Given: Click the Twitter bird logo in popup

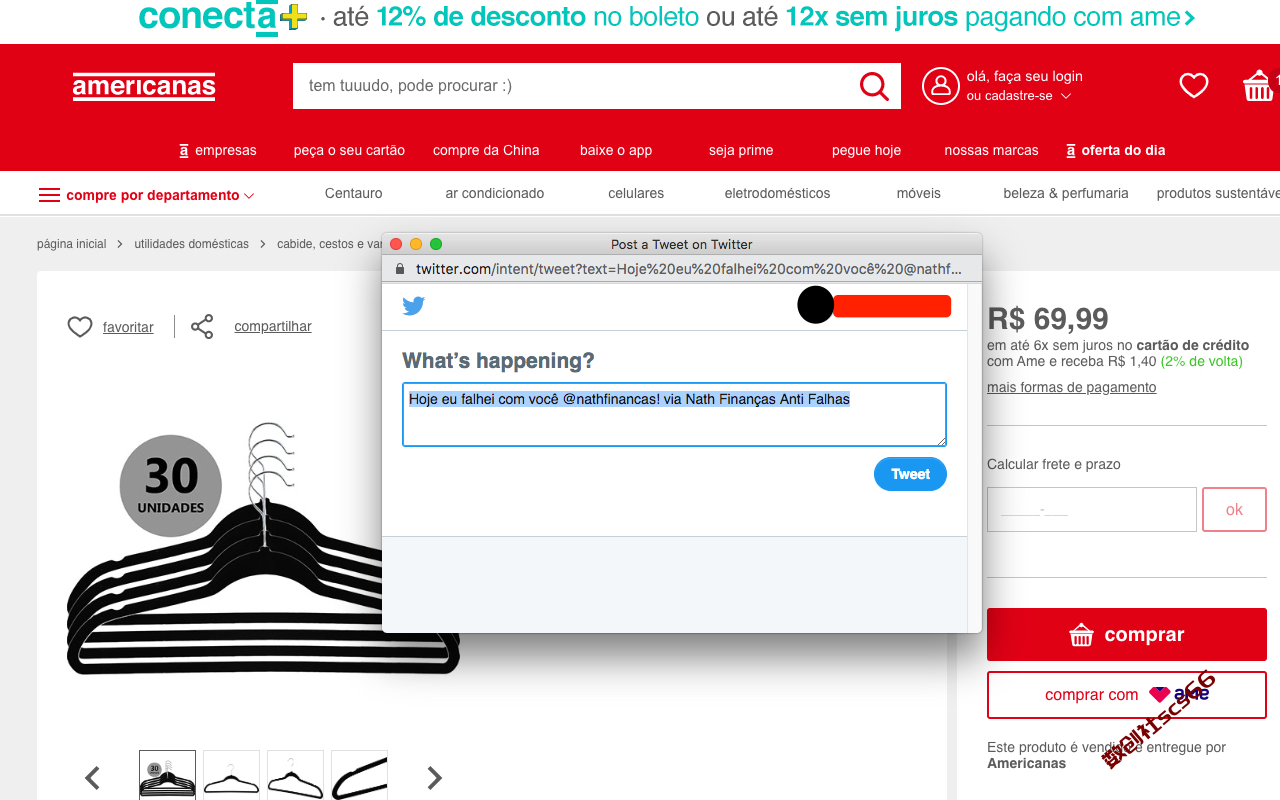Looking at the screenshot, I should [x=414, y=306].
